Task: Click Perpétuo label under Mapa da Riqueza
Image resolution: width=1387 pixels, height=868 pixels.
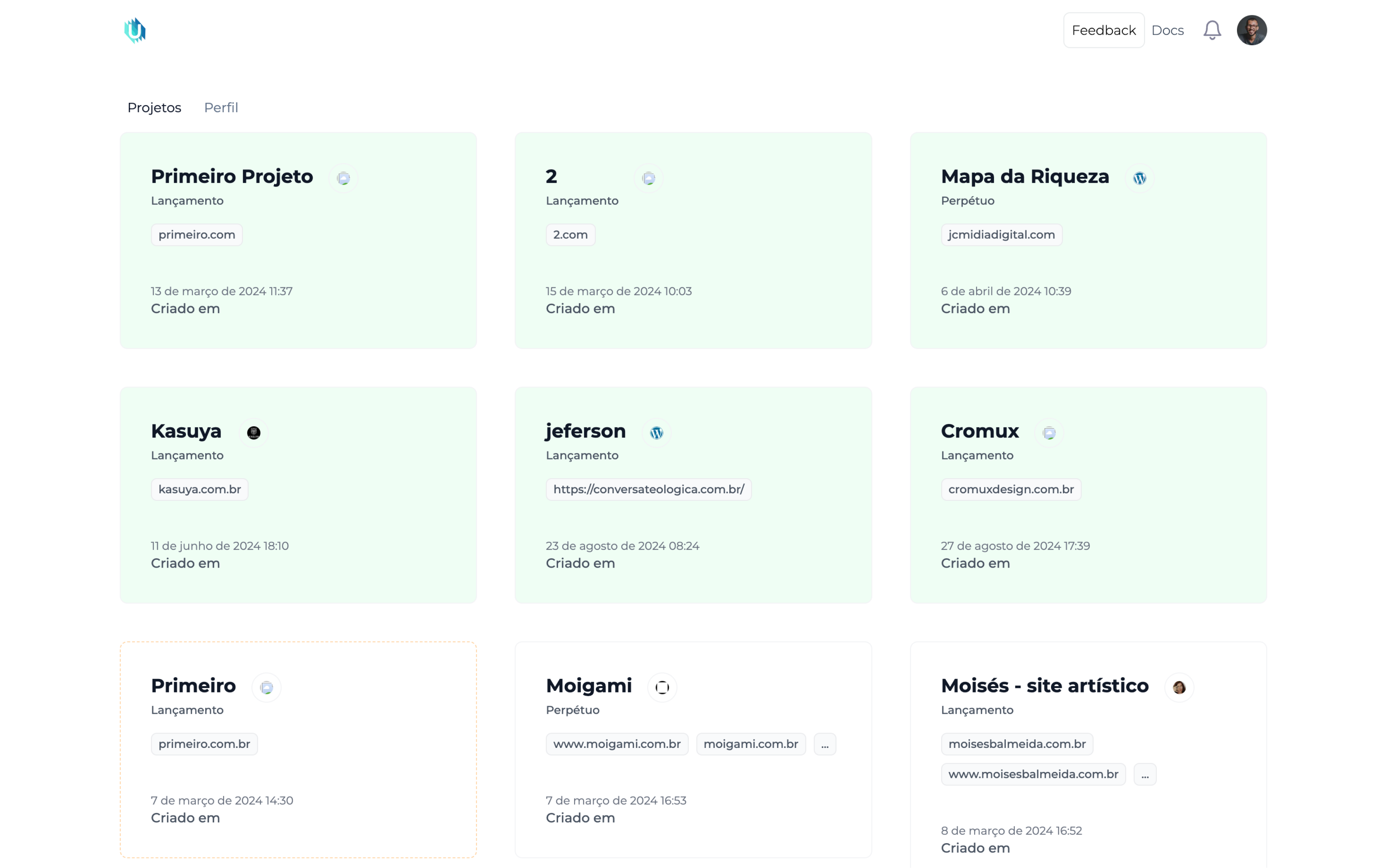Action: 967,201
